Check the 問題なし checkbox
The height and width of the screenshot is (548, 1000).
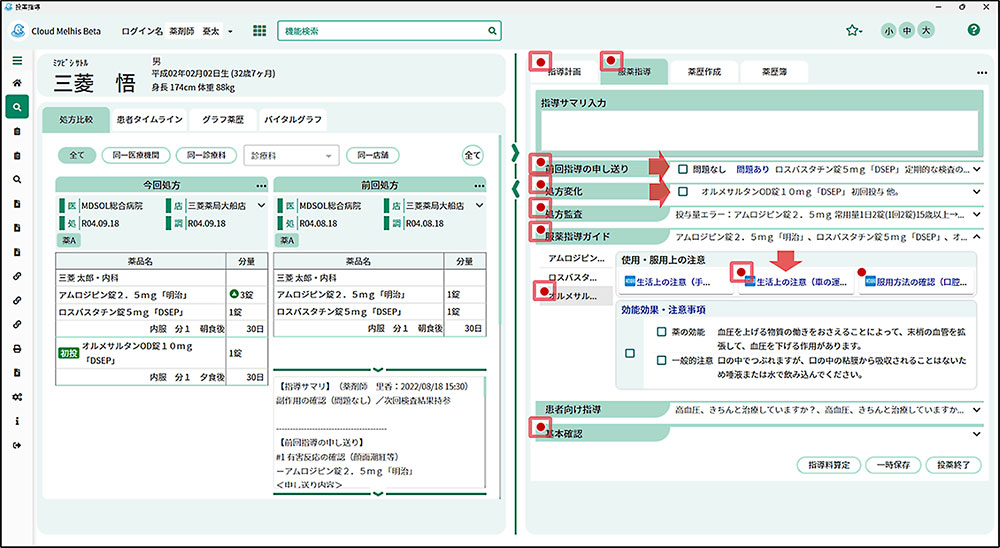click(683, 169)
